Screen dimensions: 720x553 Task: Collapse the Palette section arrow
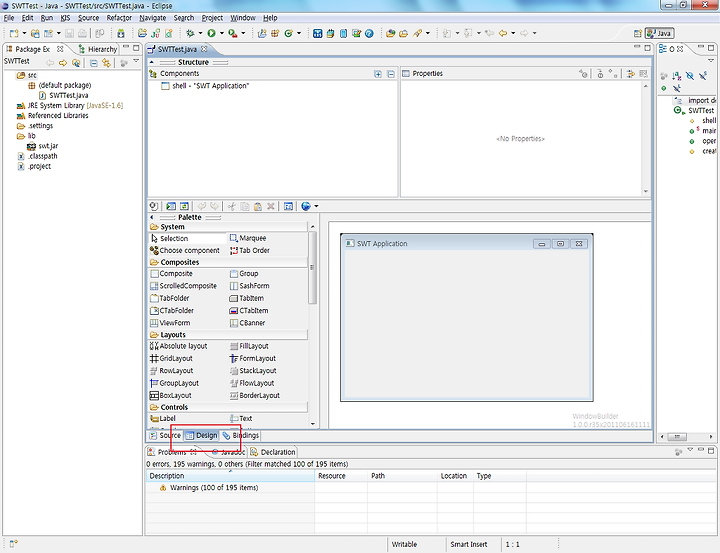coord(152,217)
